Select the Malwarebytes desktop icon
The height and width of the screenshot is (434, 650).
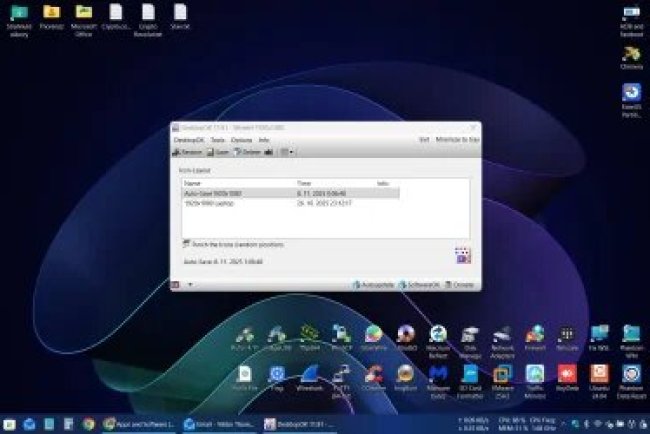tap(438, 382)
